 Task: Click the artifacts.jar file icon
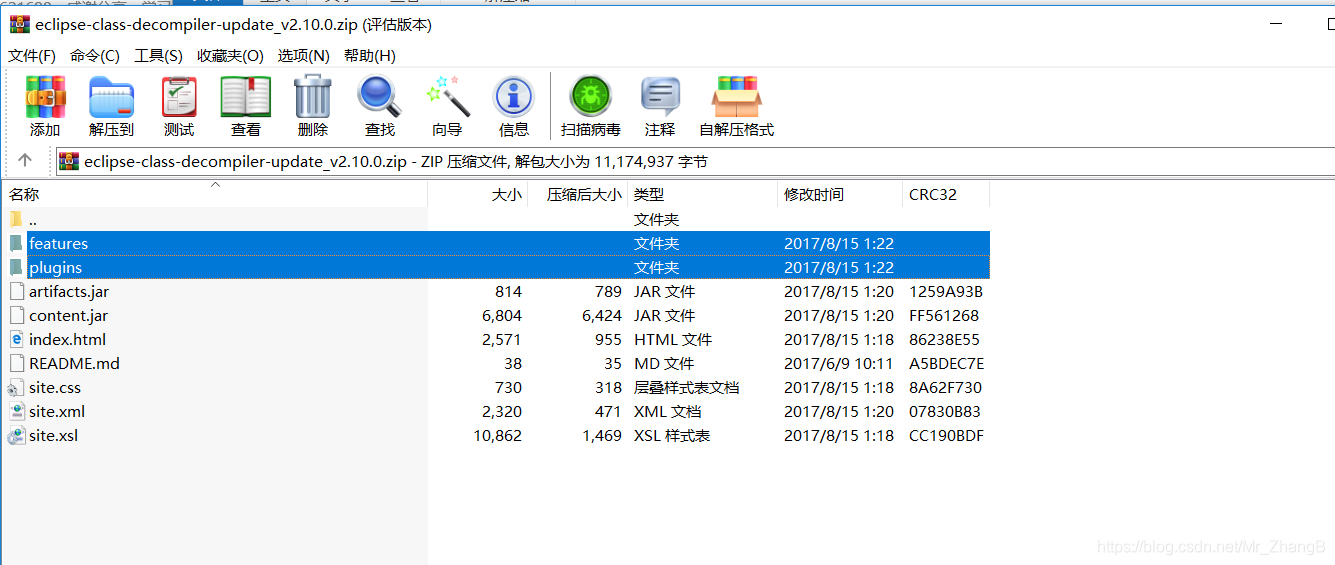click(16, 291)
